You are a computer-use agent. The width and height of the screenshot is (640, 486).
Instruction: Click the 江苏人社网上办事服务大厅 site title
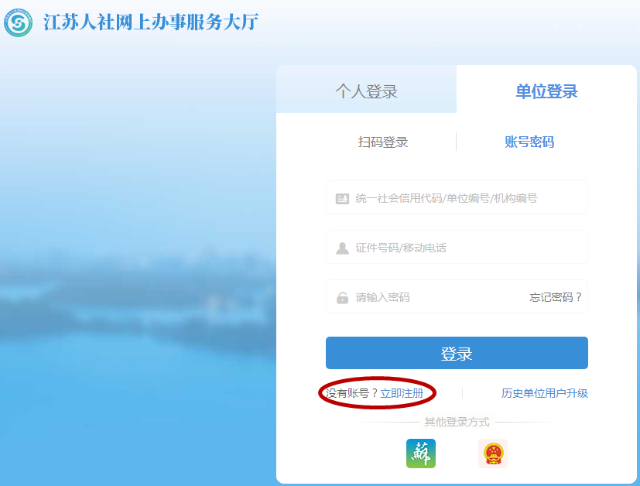click(x=151, y=22)
